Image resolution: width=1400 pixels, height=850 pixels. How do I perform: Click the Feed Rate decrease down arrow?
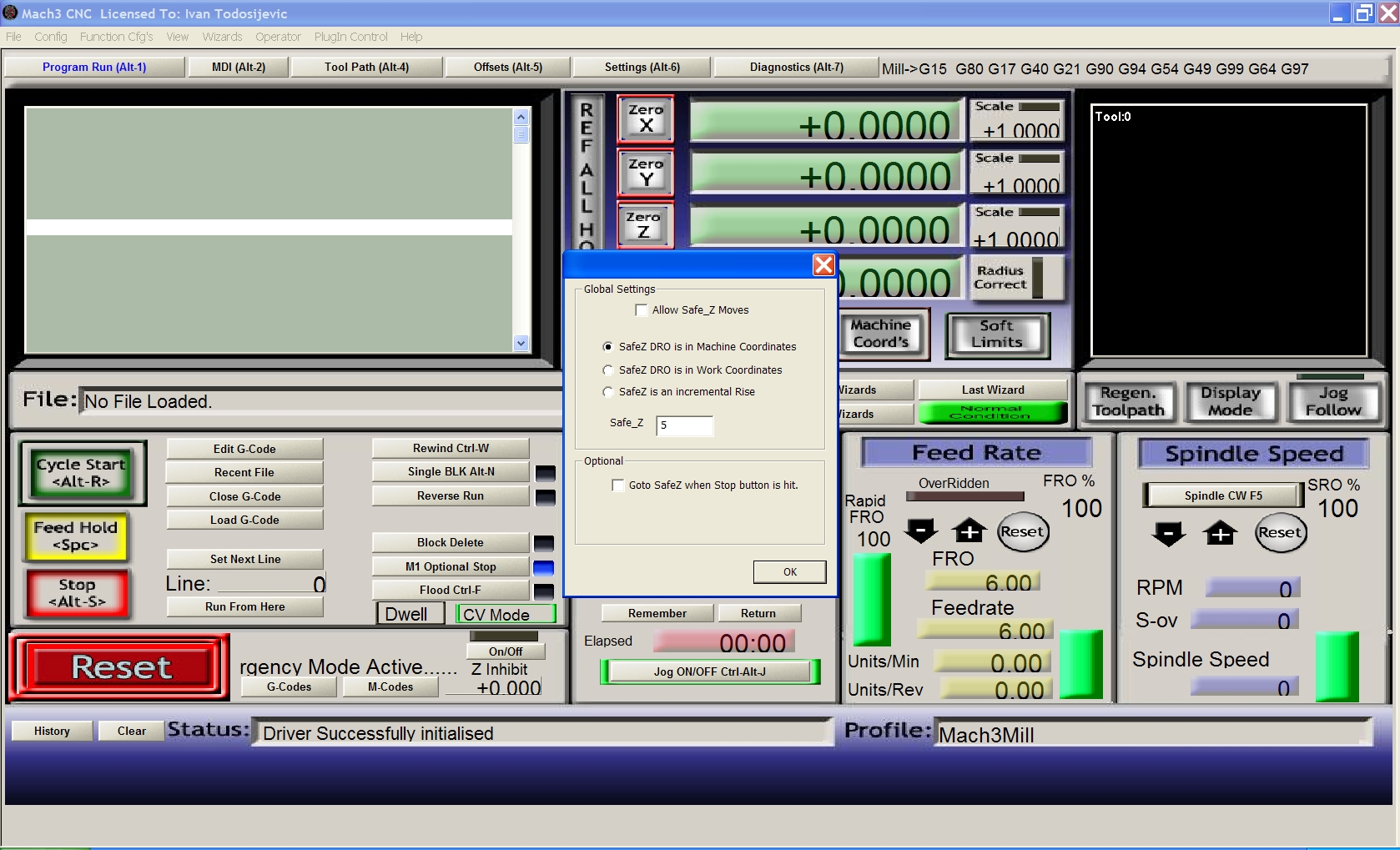point(922,531)
